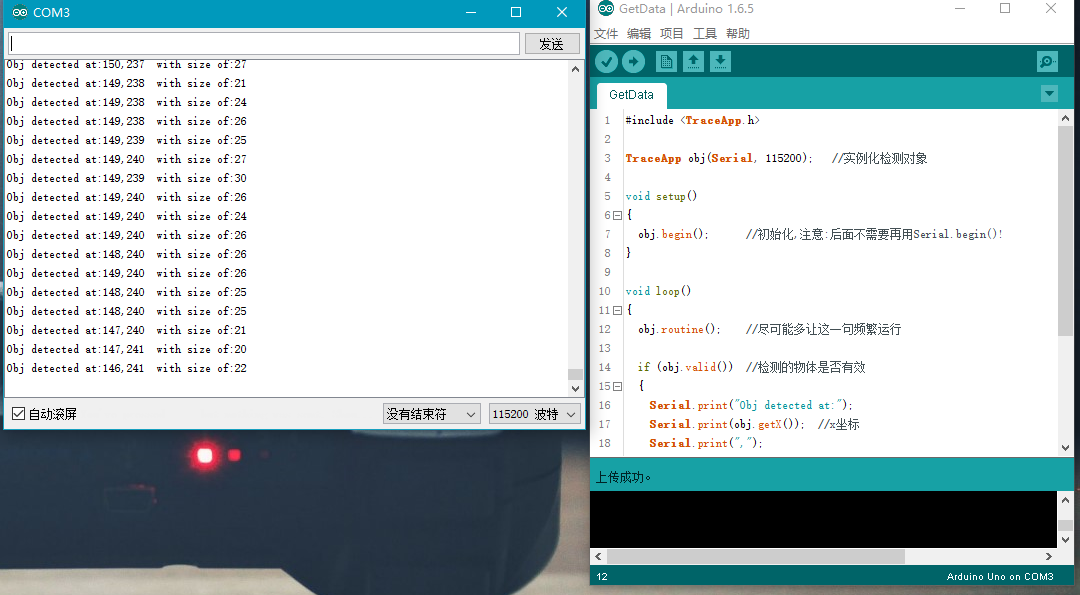The image size is (1080, 595).
Task: Click the Arduino logo in GetData title bar
Action: pos(605,9)
